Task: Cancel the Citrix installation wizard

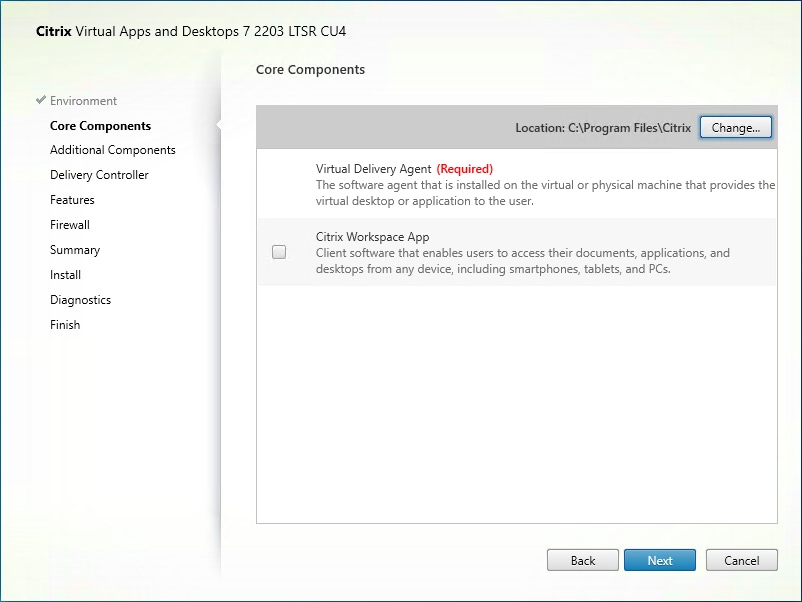Action: pos(741,560)
